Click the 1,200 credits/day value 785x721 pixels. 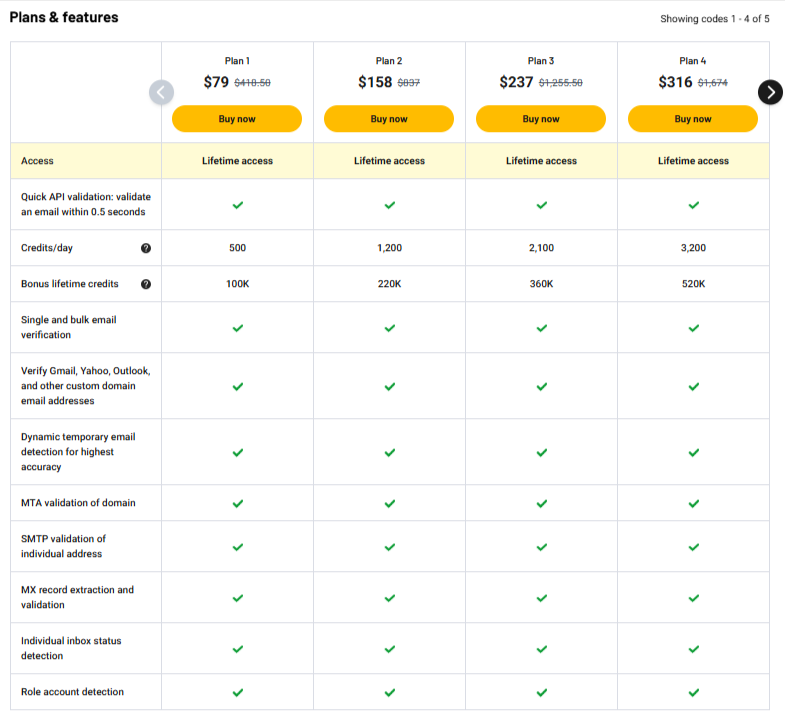click(389, 248)
